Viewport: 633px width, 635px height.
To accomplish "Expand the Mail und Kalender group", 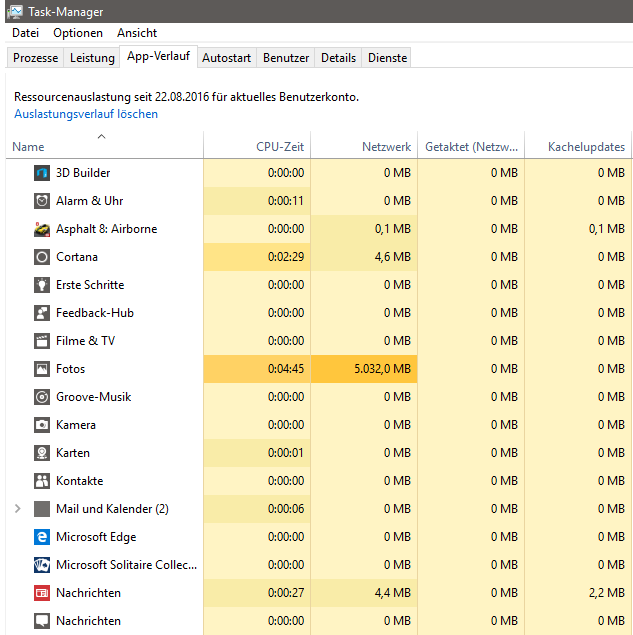I will pos(17,509).
